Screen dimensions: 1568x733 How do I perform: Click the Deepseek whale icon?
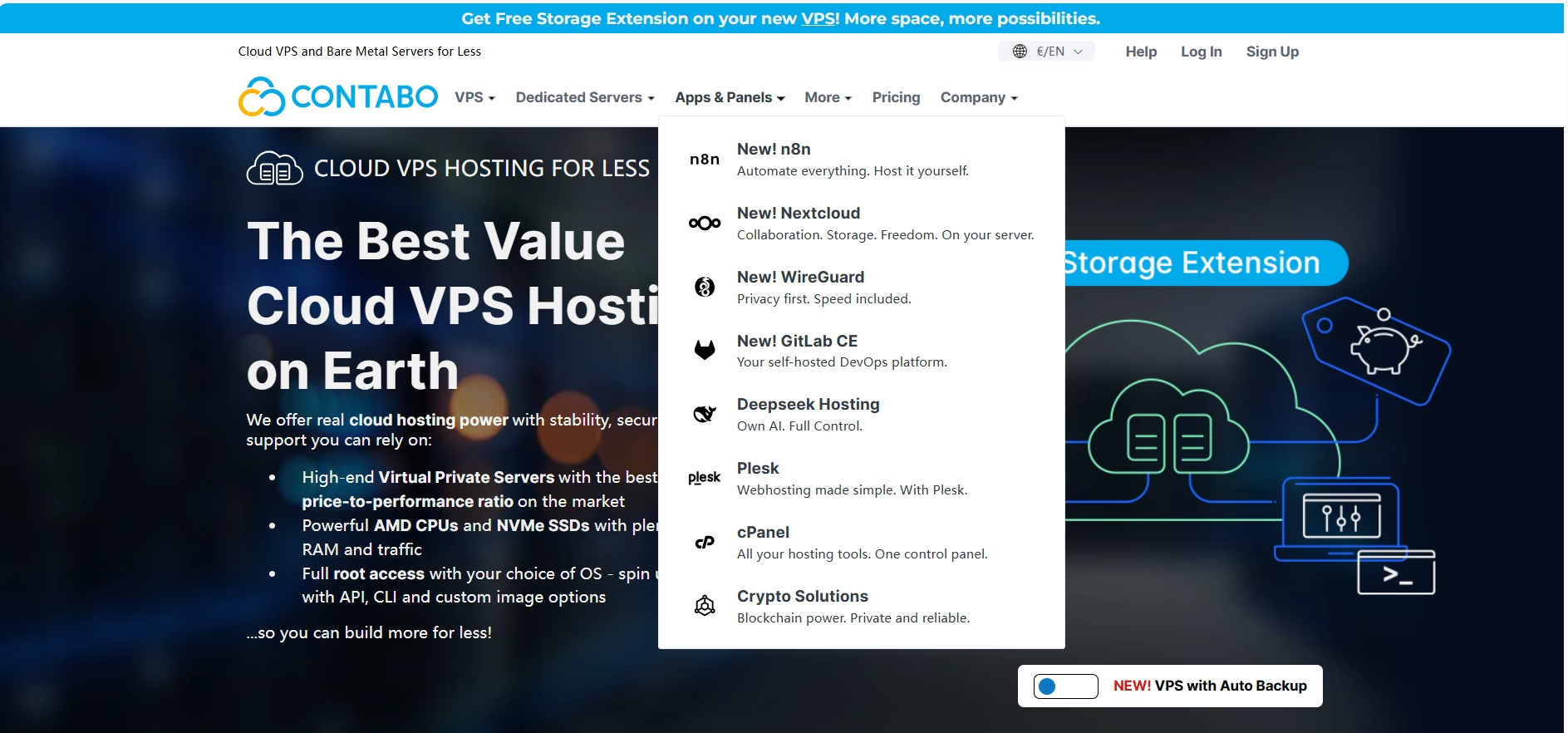[x=704, y=414]
